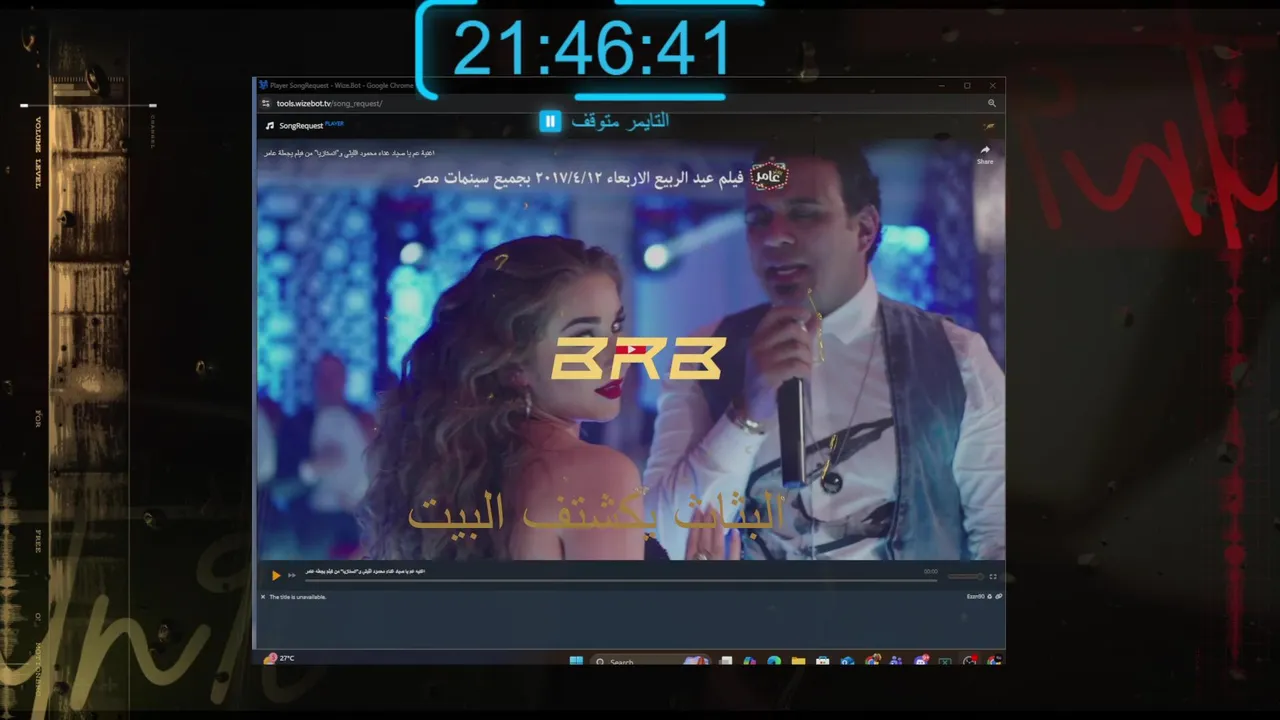Click the taskbar Search box
Viewport: 1280px width, 720px height.
[x=650, y=661]
